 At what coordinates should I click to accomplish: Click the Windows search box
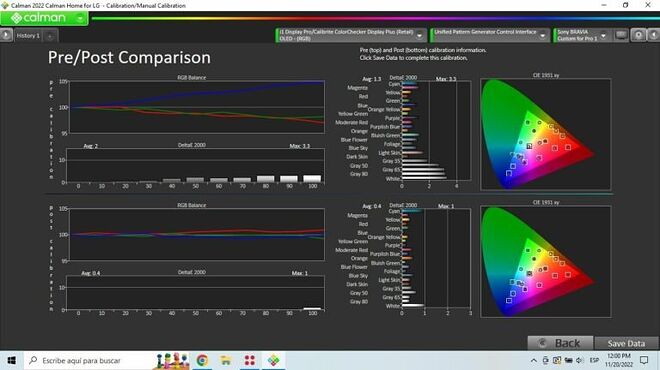(x=88, y=360)
